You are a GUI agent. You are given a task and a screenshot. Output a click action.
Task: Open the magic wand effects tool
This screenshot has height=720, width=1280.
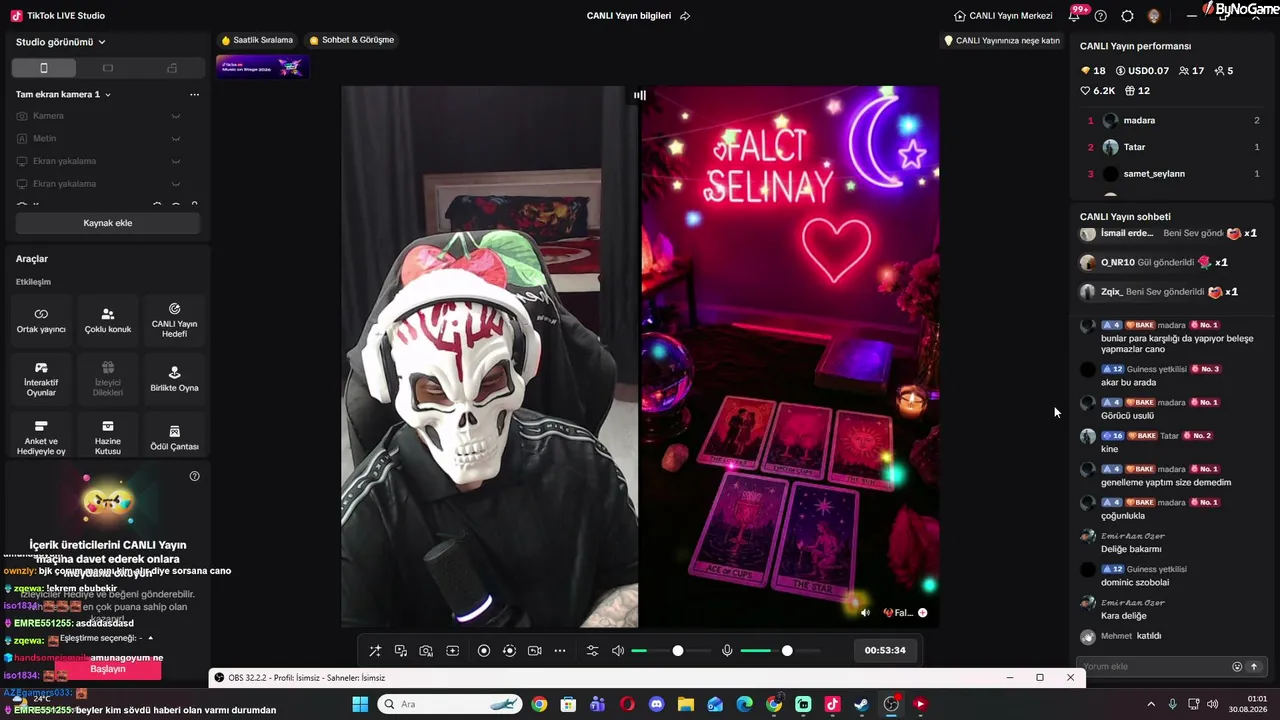click(375, 651)
